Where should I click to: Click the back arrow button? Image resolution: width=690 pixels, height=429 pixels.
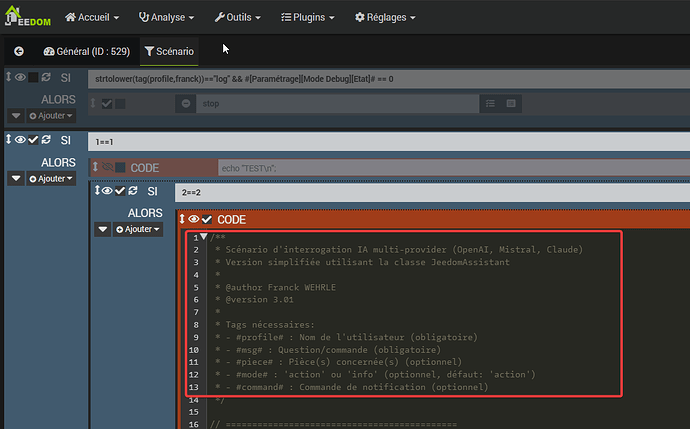coord(18,51)
